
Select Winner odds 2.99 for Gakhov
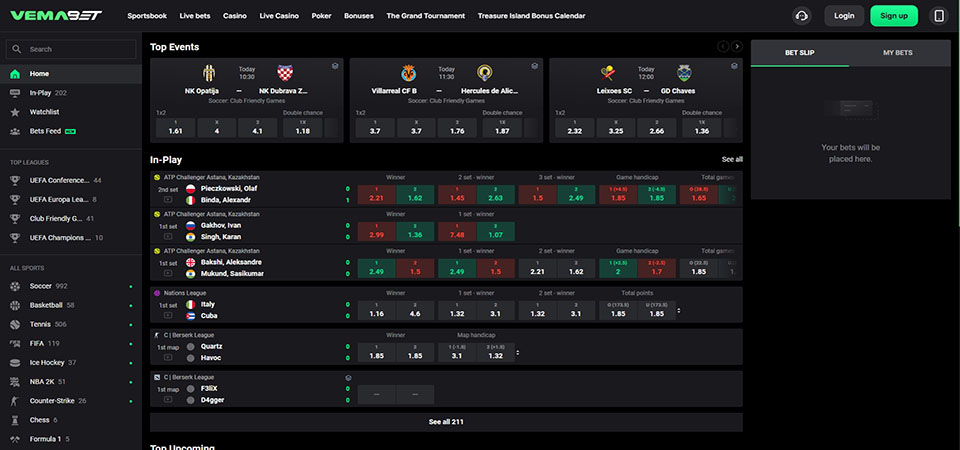(x=377, y=231)
